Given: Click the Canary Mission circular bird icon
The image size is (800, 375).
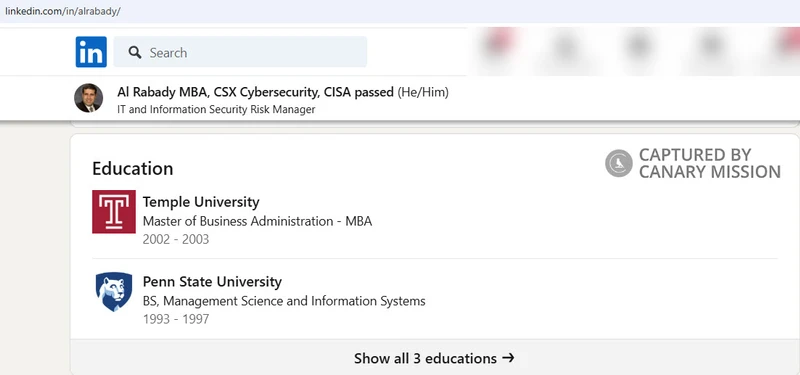Looking at the screenshot, I should (x=619, y=163).
